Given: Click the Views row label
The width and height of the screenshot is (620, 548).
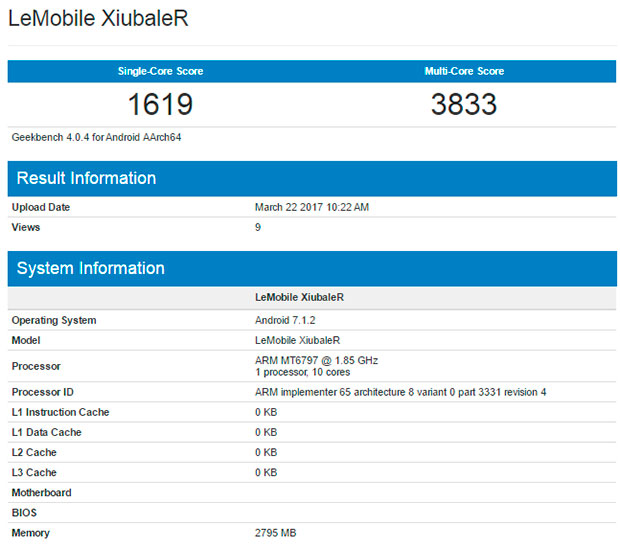Looking at the screenshot, I should [26, 227].
